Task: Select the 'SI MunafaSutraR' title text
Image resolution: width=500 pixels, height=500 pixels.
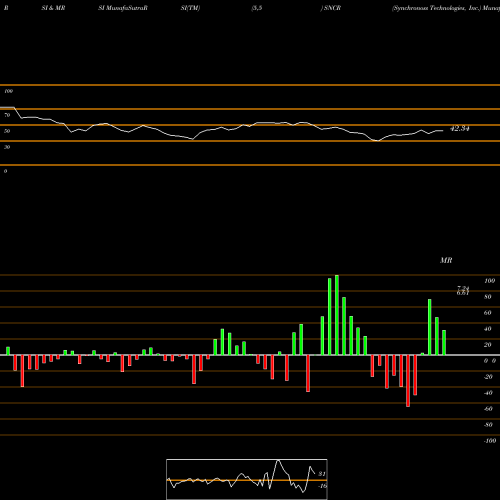Action: [x=123, y=8]
